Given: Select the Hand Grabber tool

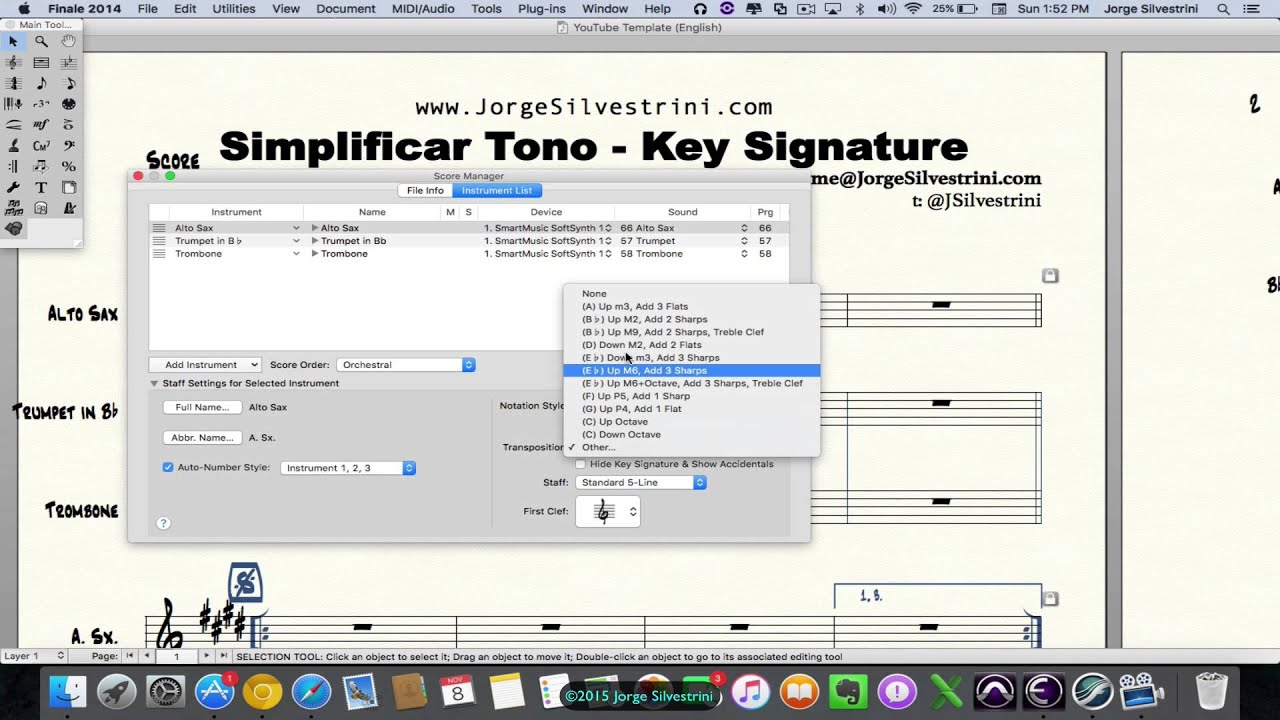Looking at the screenshot, I should click(69, 41).
